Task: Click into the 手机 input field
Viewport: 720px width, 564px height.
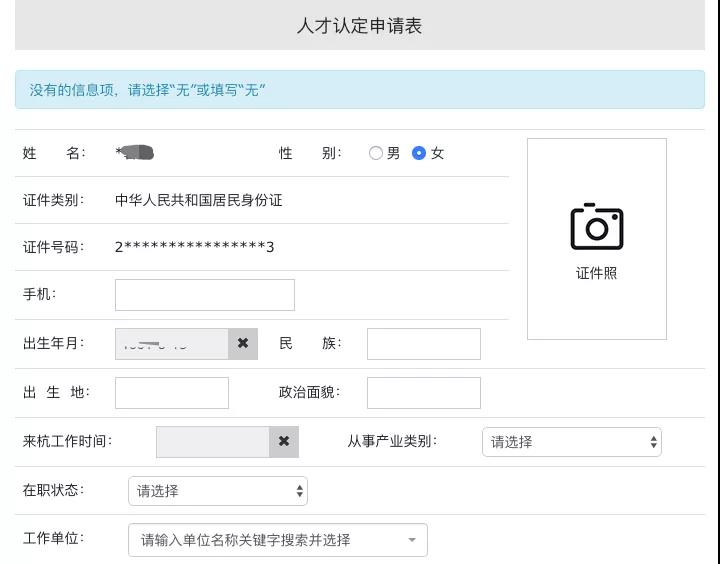Action: [x=205, y=295]
